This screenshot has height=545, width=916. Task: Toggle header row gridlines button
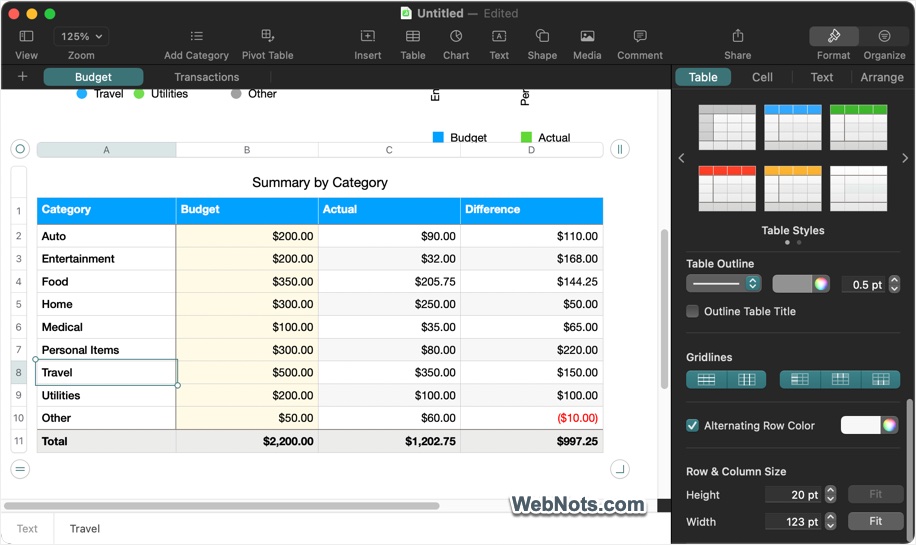[x=840, y=380]
